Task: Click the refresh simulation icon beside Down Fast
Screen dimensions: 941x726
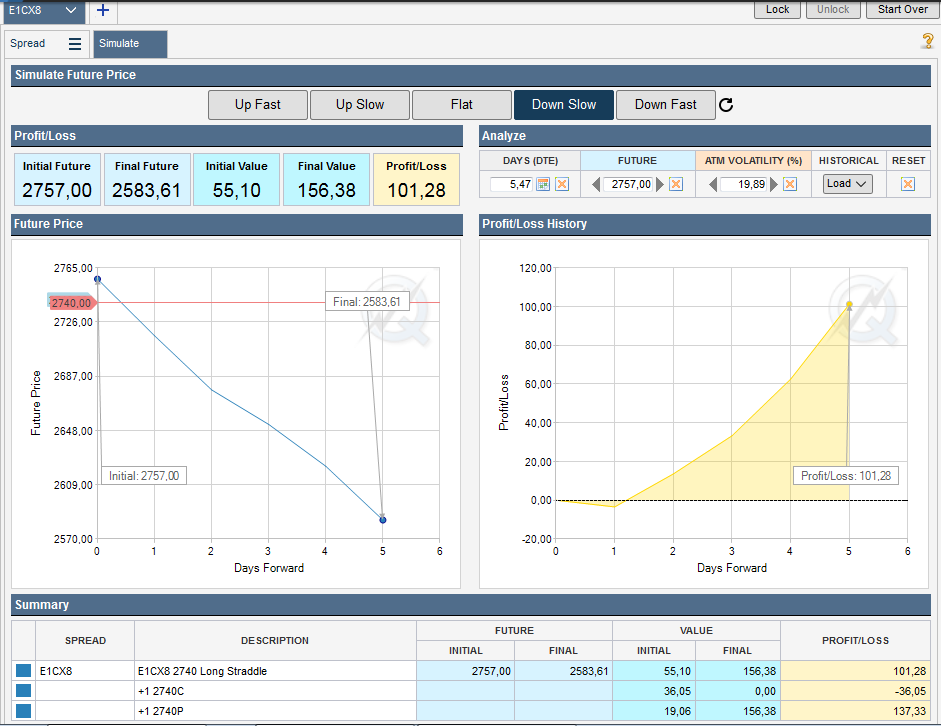Action: point(727,105)
